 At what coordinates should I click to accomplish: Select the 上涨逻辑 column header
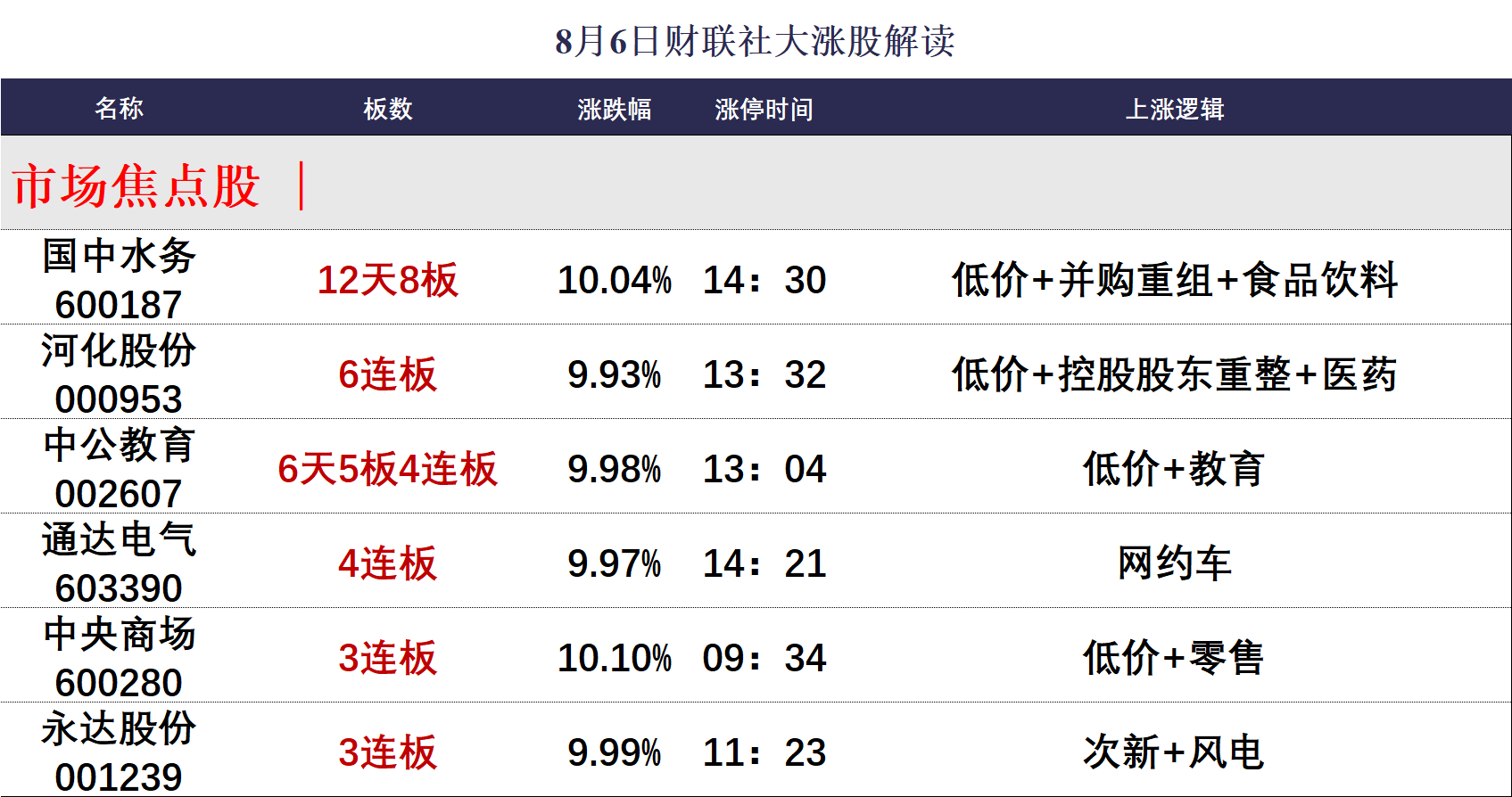(x=1175, y=109)
